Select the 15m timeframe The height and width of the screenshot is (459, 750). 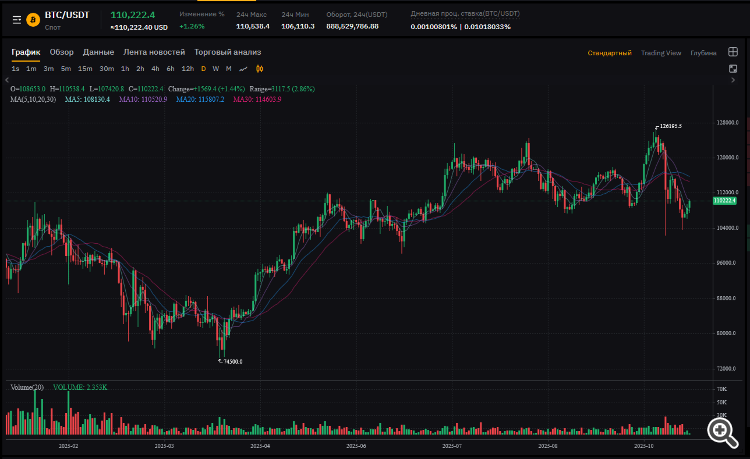tap(85, 69)
